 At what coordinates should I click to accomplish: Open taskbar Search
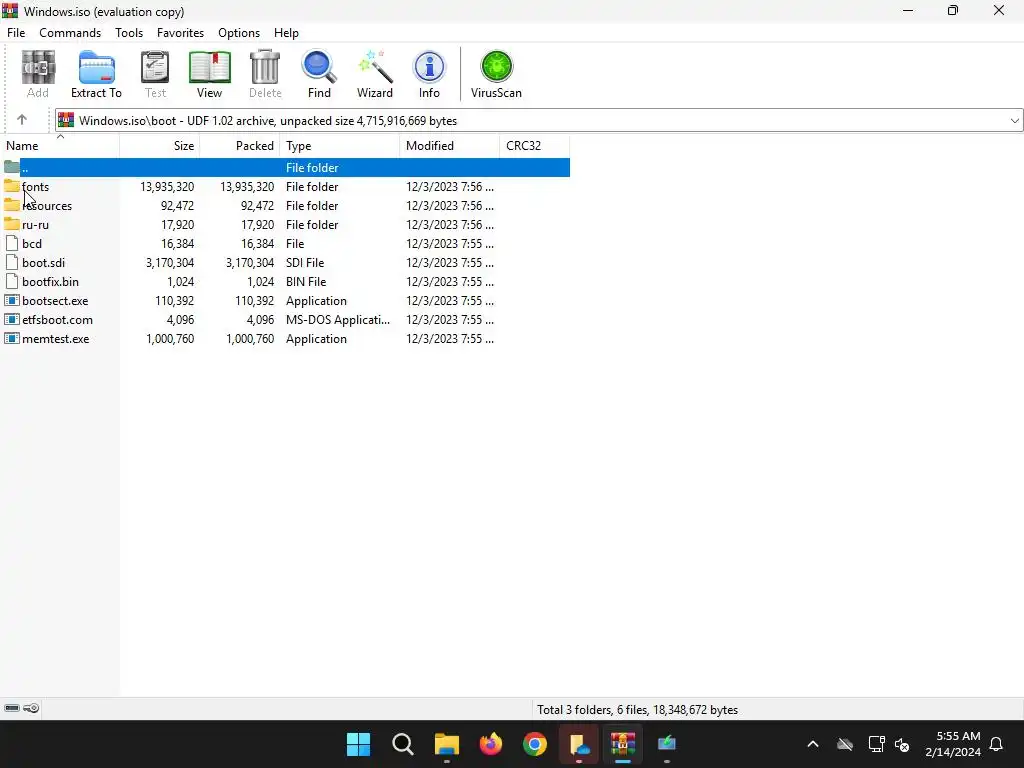403,744
